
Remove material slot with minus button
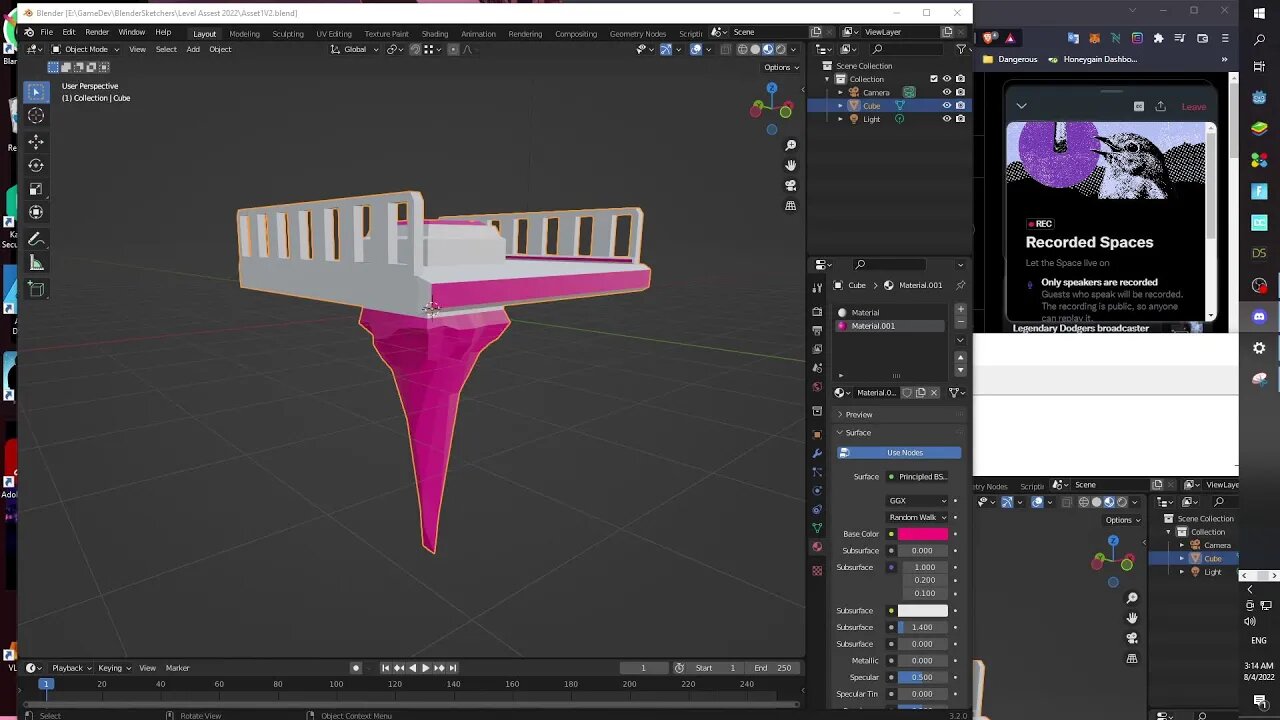tap(960, 323)
